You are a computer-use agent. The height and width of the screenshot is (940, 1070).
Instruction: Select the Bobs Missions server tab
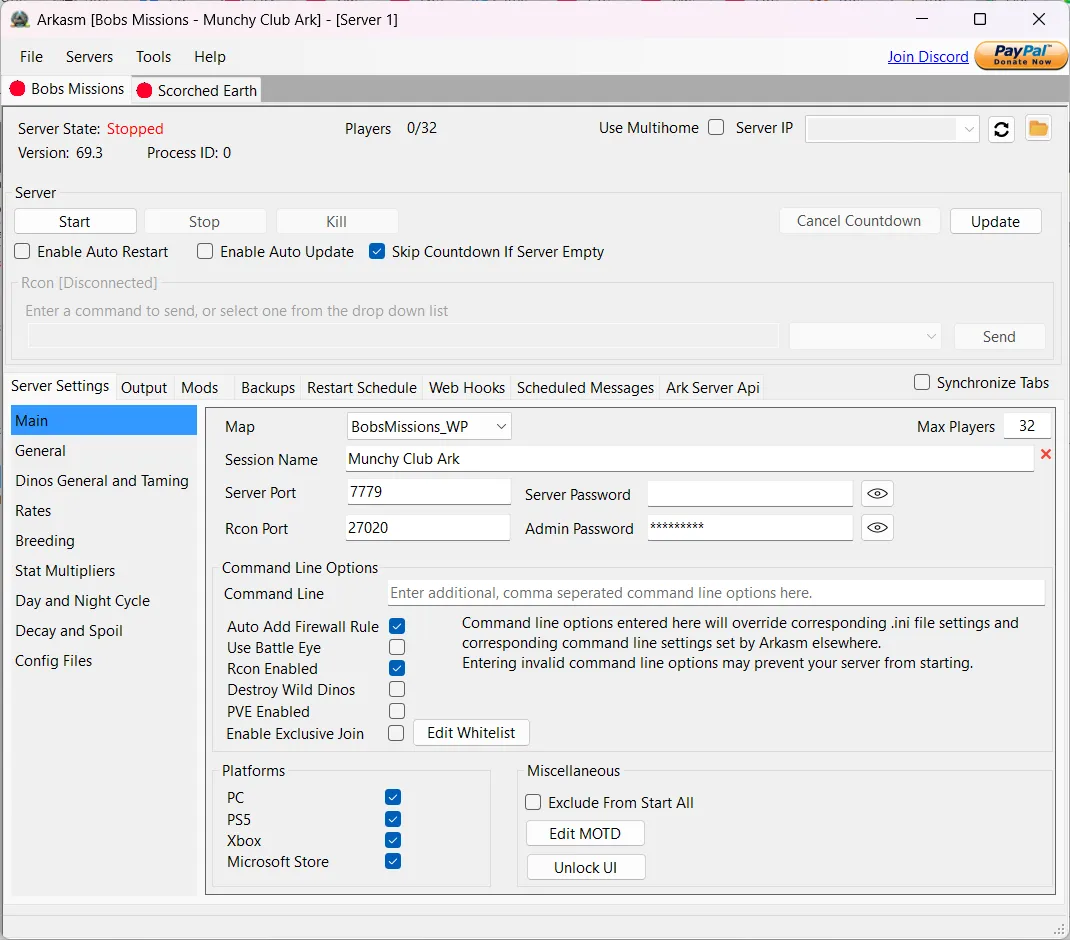(x=67, y=89)
